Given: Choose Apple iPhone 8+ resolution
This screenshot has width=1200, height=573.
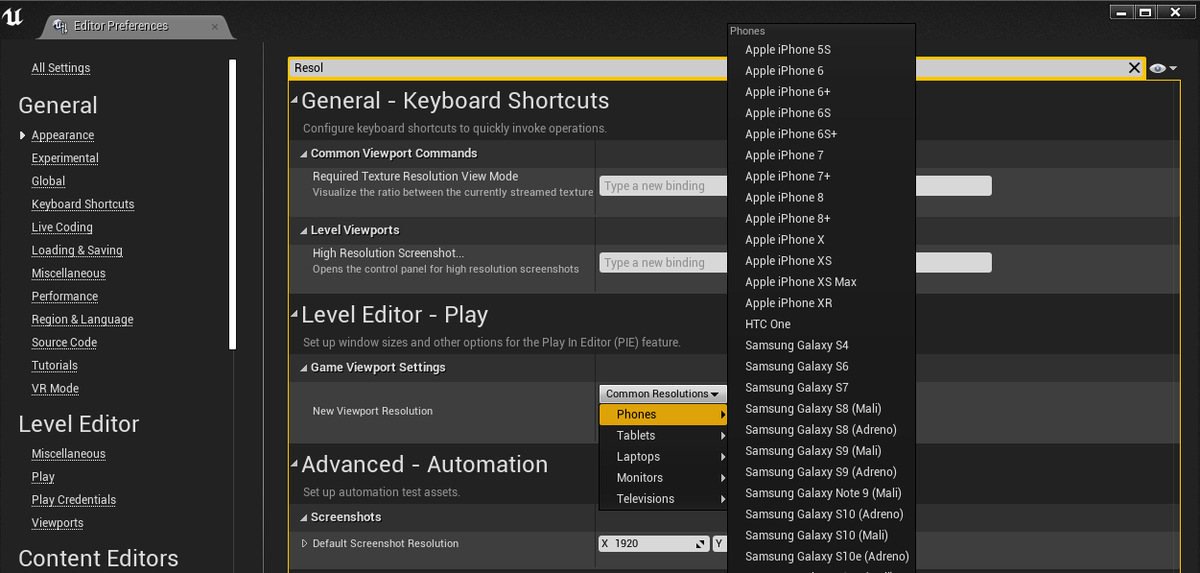Looking at the screenshot, I should 821,219.
